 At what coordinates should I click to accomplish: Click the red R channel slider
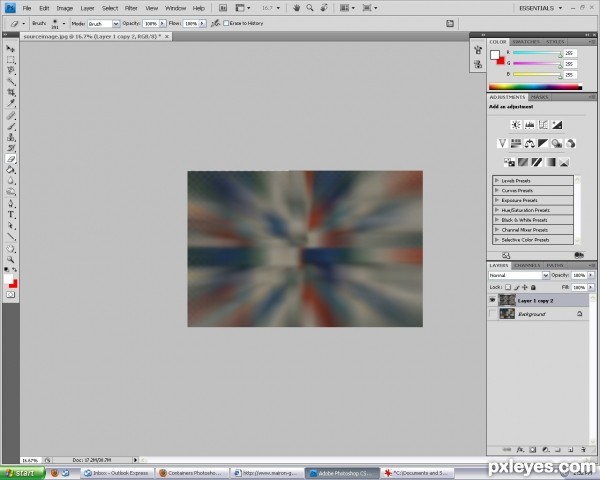(537, 53)
